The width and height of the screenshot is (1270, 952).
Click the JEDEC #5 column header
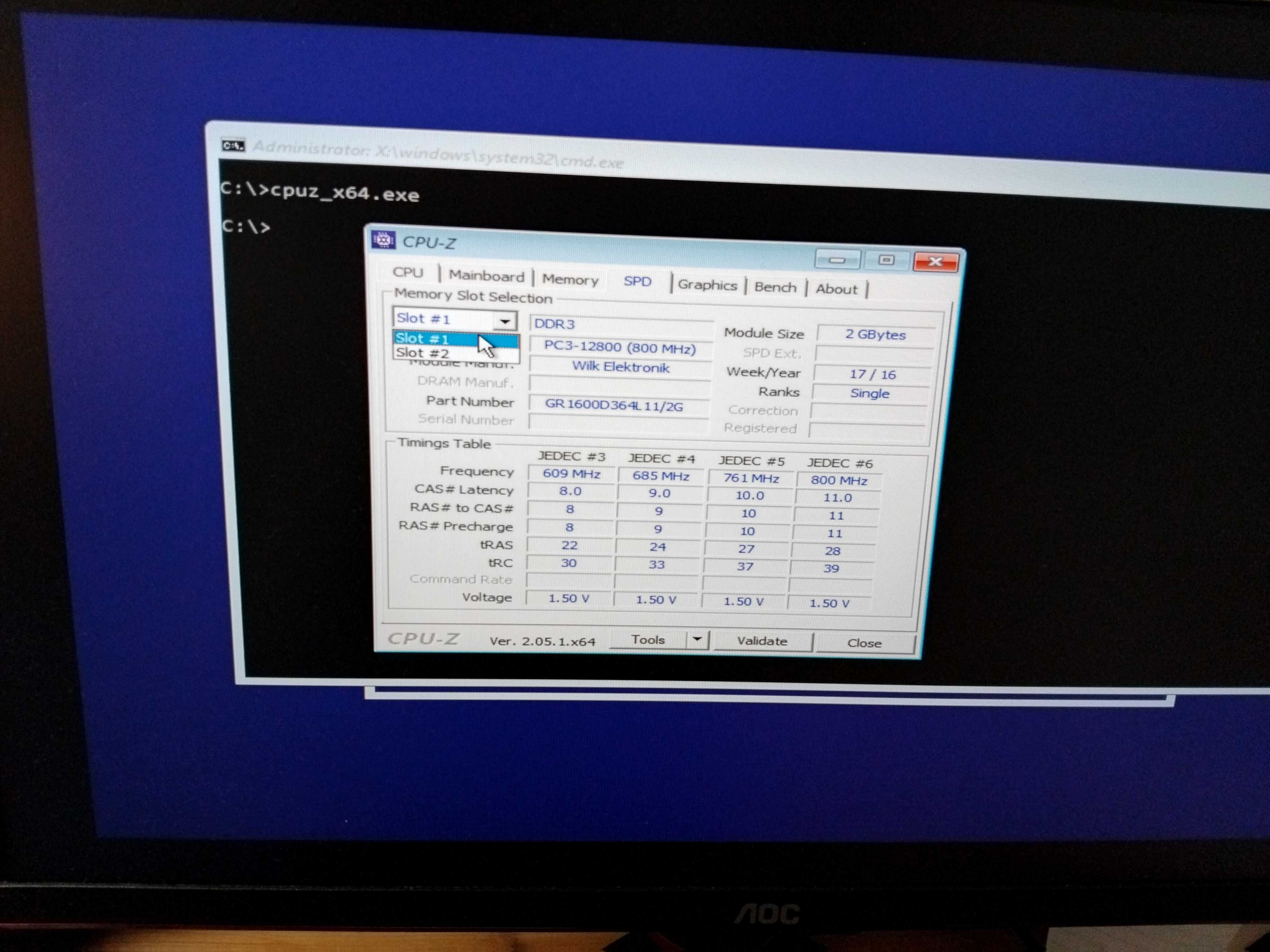[x=752, y=461]
